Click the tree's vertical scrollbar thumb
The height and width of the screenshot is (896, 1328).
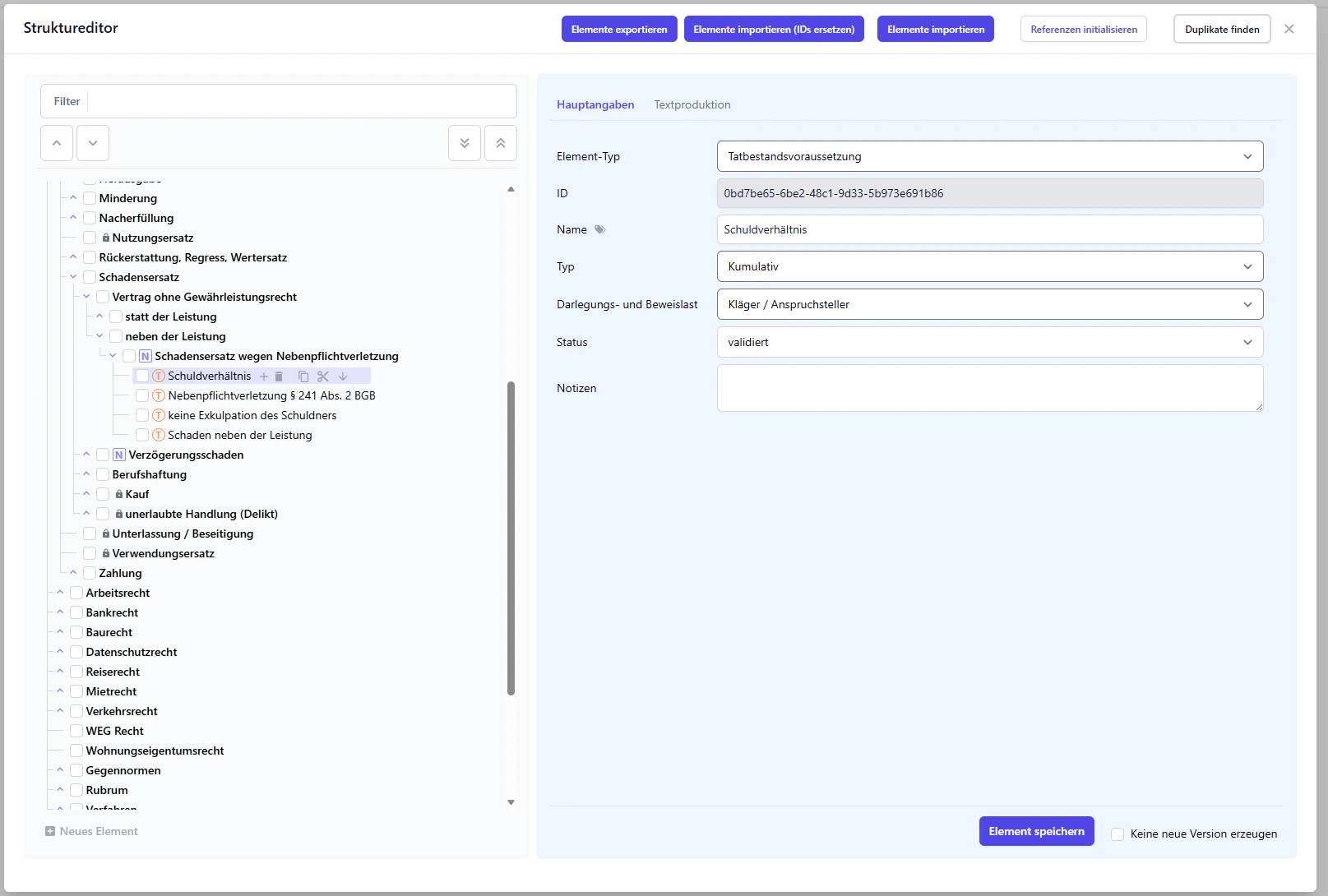[x=511, y=538]
